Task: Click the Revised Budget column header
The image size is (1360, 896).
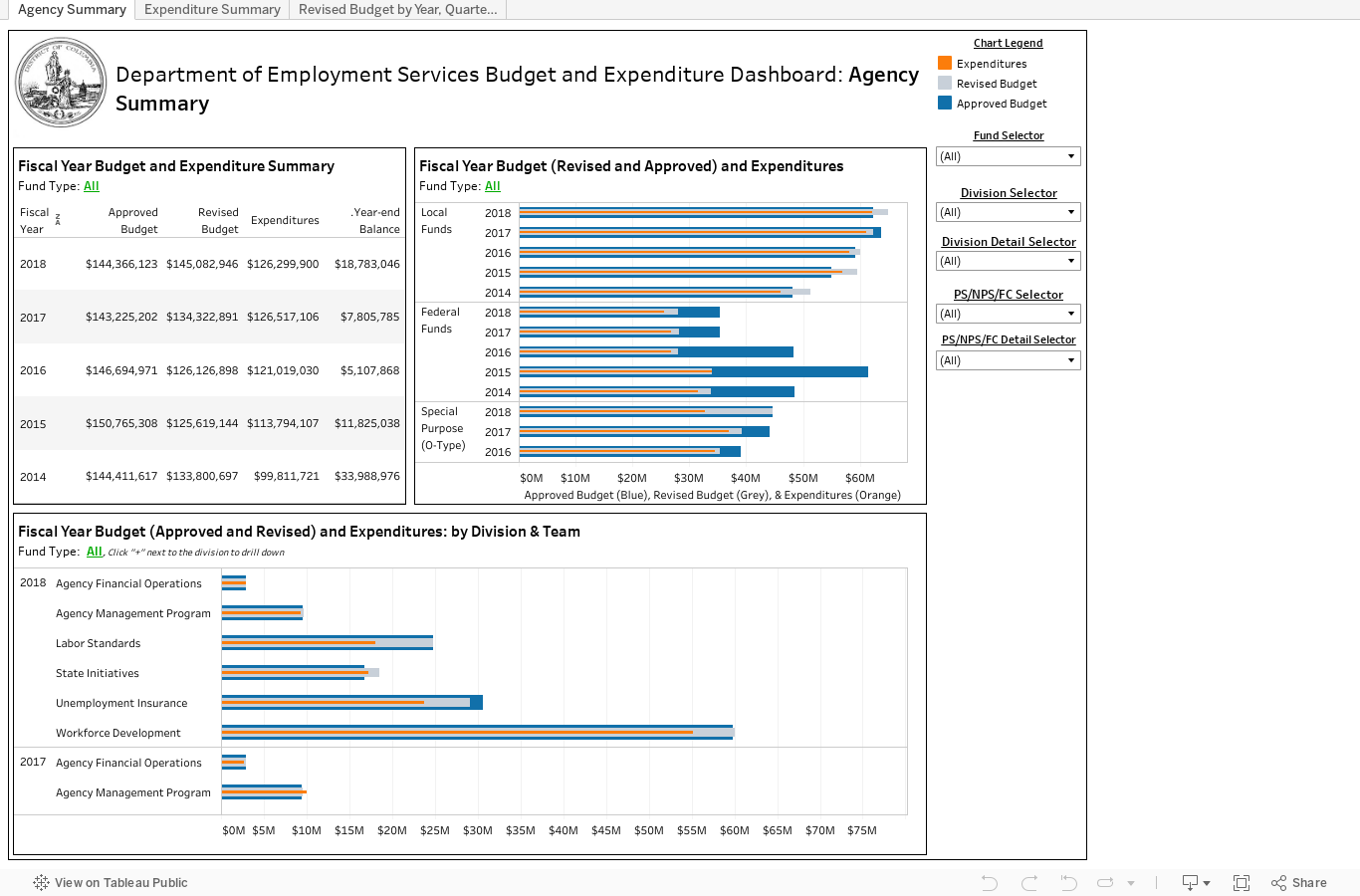Action: click(218, 220)
